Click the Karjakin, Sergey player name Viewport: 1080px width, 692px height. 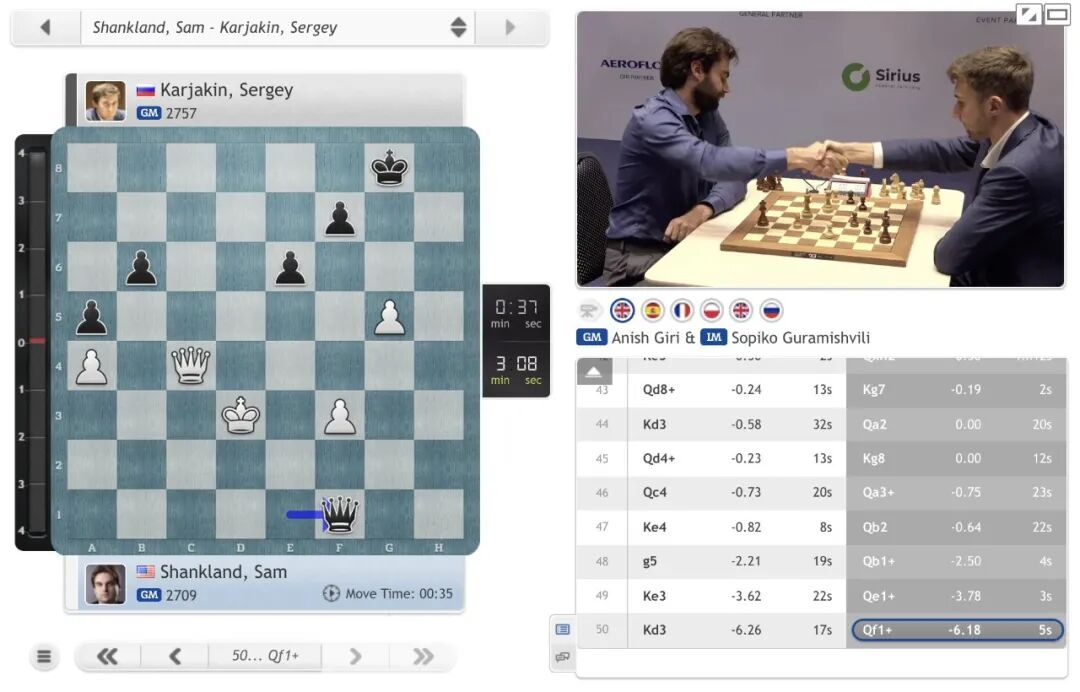(x=227, y=90)
